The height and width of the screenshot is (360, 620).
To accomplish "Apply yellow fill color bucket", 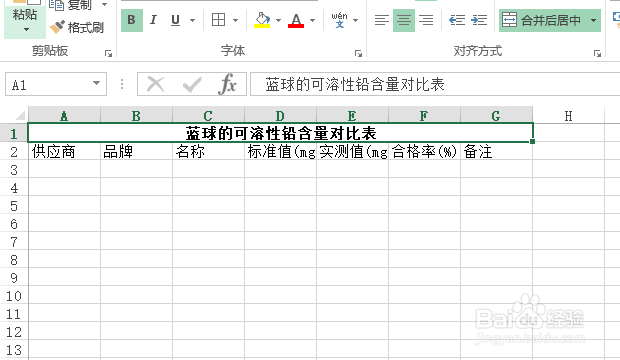I will (262, 20).
